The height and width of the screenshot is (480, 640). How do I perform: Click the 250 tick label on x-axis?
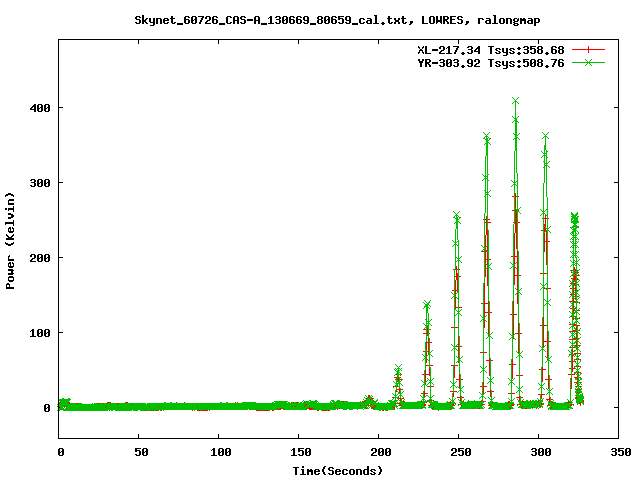coord(461,452)
